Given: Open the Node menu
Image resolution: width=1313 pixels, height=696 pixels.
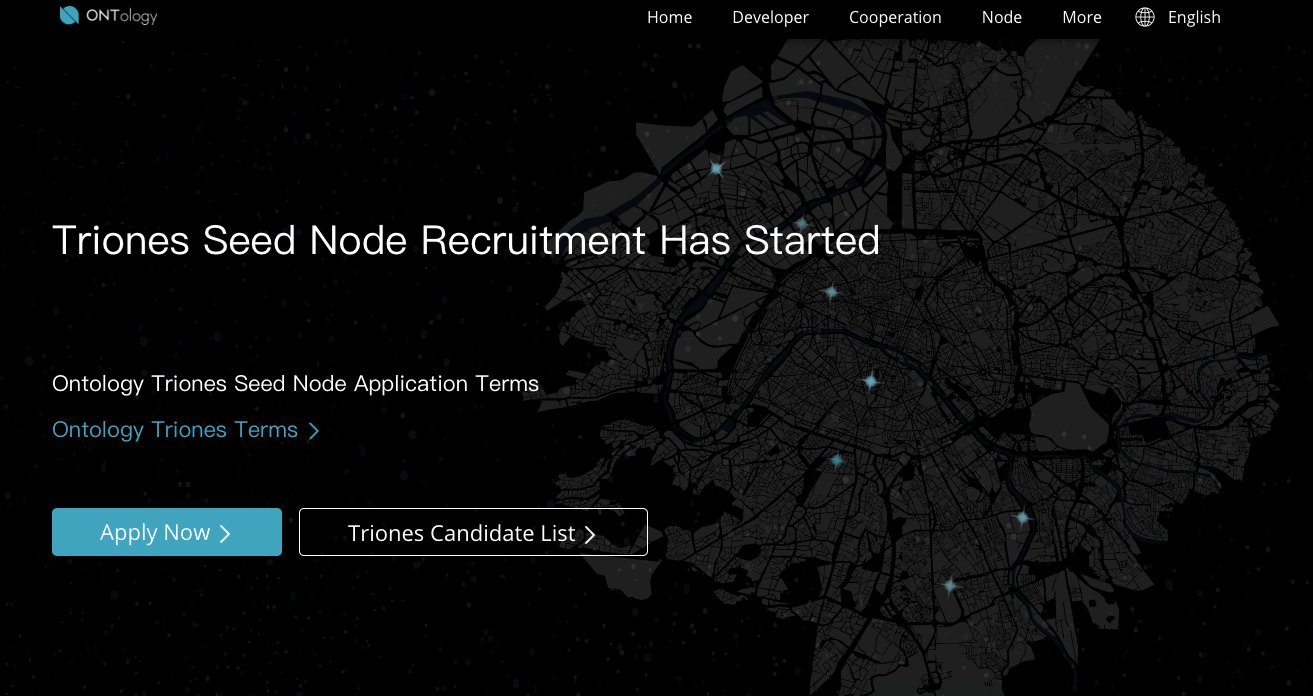Looking at the screenshot, I should coord(1001,17).
